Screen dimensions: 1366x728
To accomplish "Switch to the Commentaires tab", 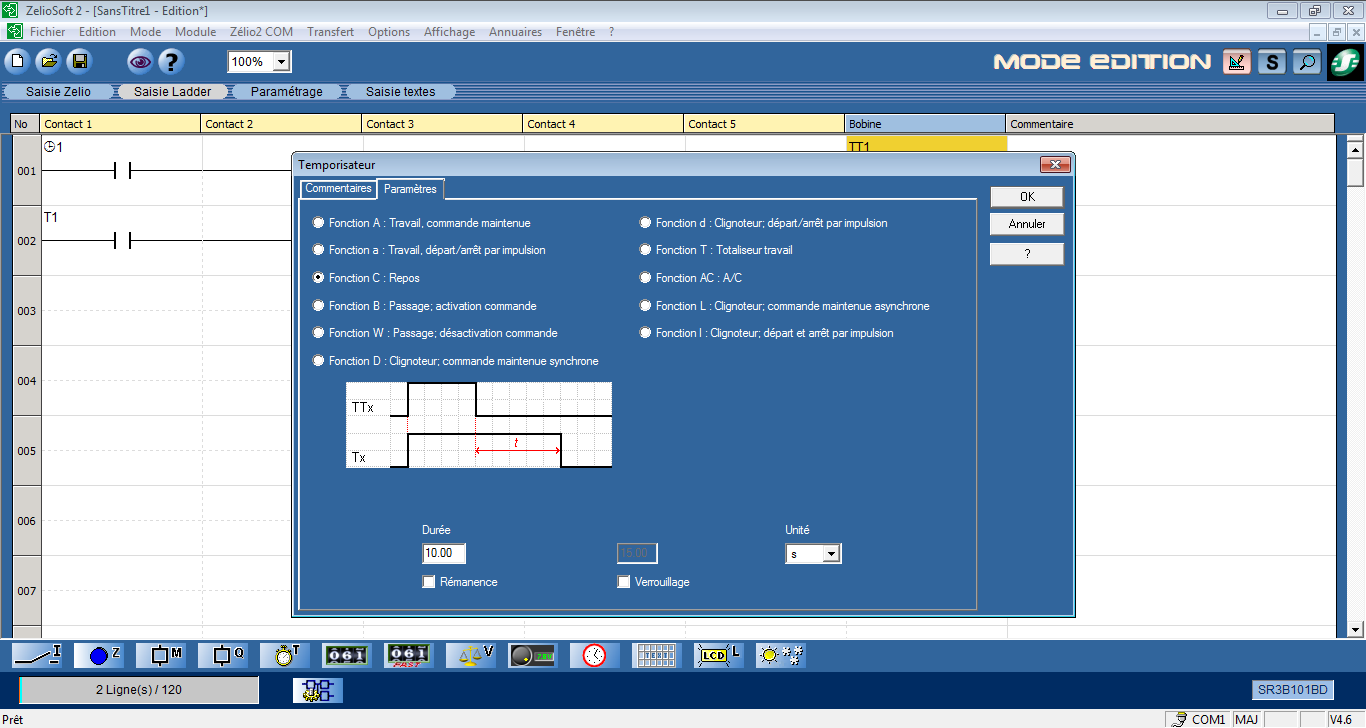I will (338, 188).
